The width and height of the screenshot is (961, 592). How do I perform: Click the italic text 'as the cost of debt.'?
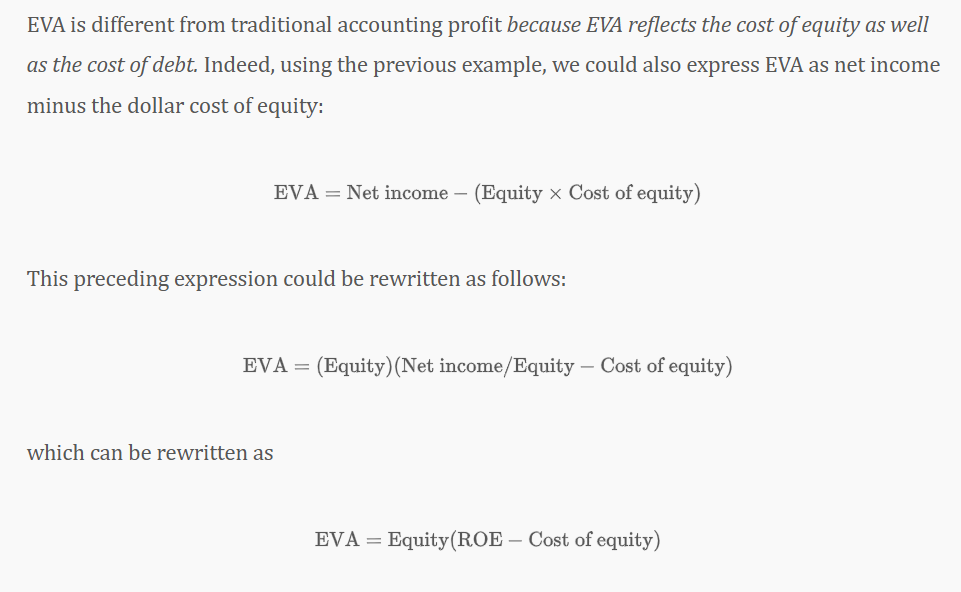(x=112, y=65)
